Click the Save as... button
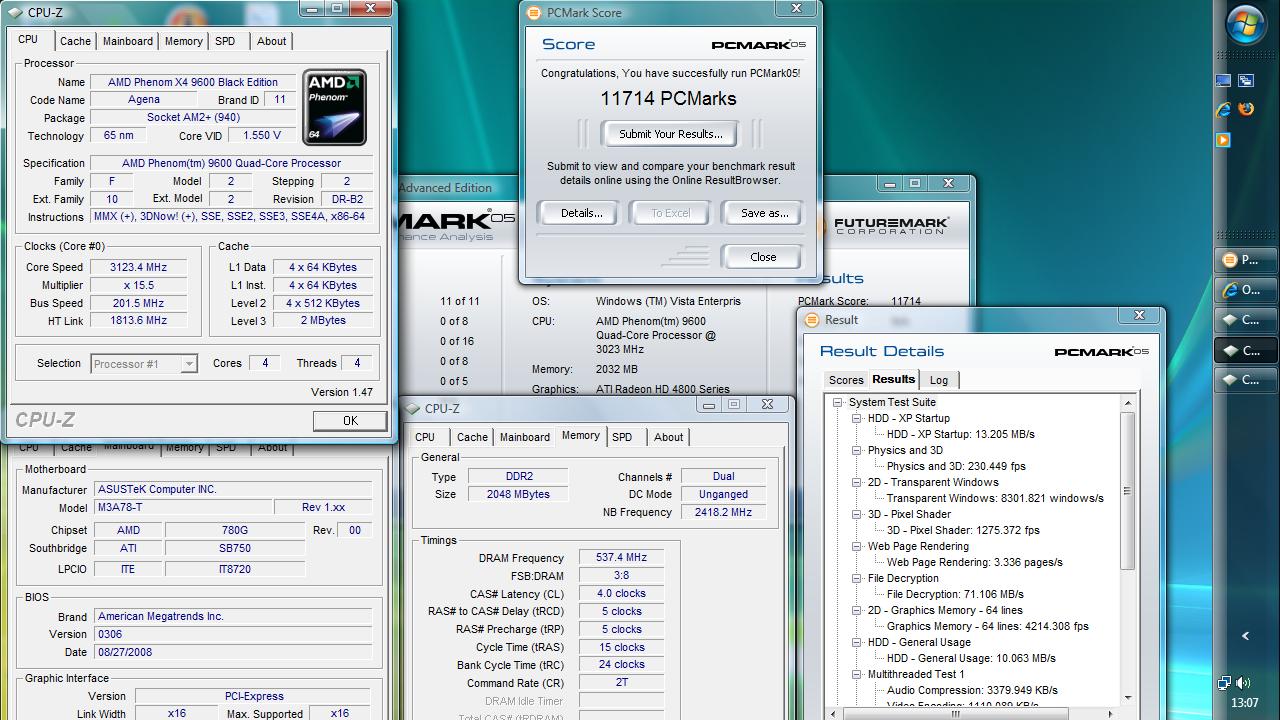Viewport: 1280px width, 720px height. (764, 213)
